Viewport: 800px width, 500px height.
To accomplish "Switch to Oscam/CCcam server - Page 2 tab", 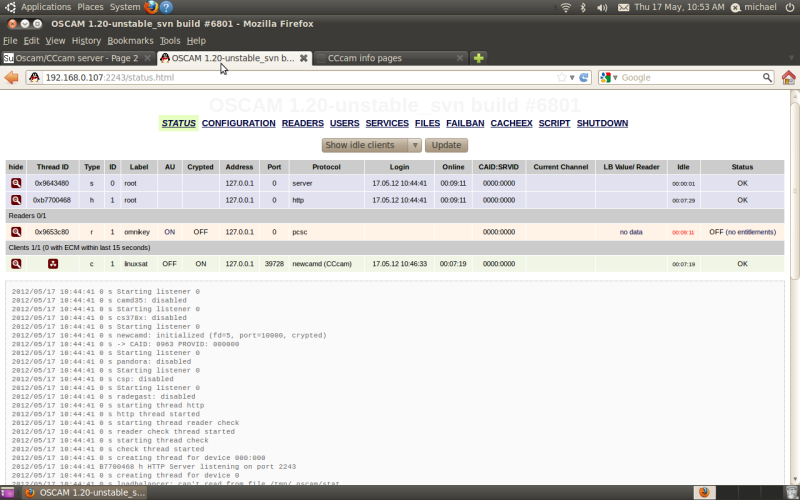I will click(x=78, y=58).
